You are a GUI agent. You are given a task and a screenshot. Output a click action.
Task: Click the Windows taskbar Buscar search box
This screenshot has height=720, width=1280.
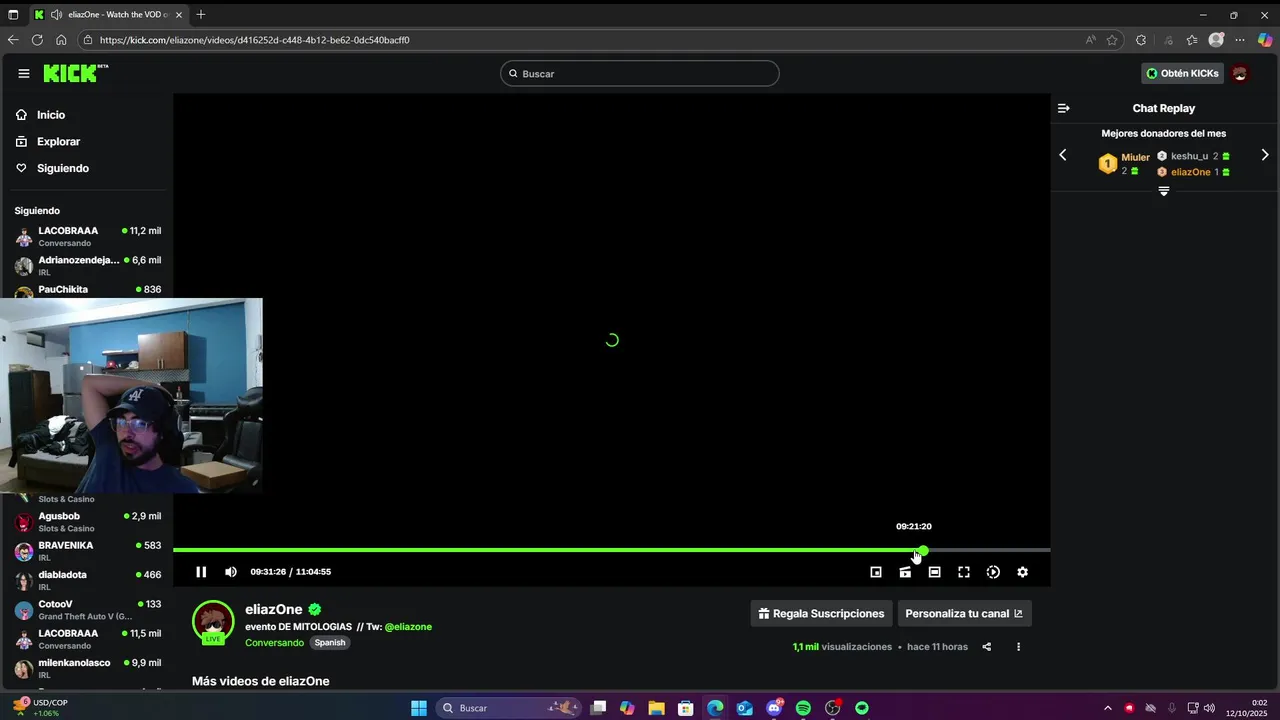(510, 708)
